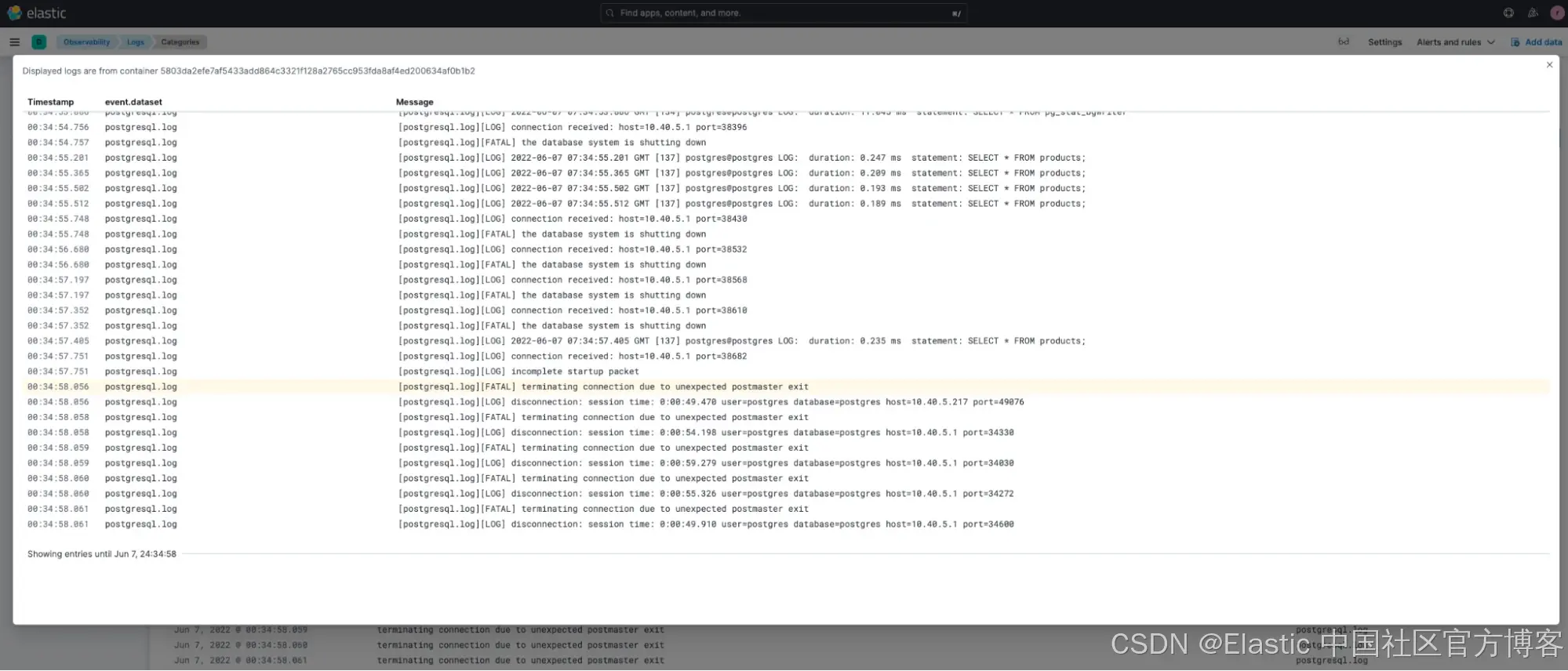Select connection received message port=38532
1568x671 pixels.
click(x=573, y=249)
